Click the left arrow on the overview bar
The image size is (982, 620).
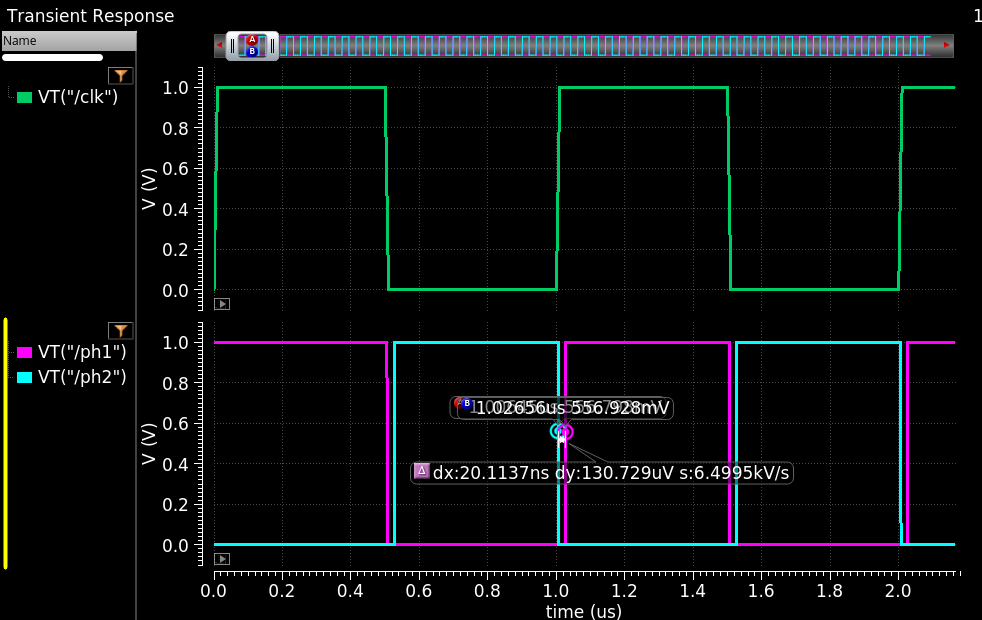[x=220, y=45]
